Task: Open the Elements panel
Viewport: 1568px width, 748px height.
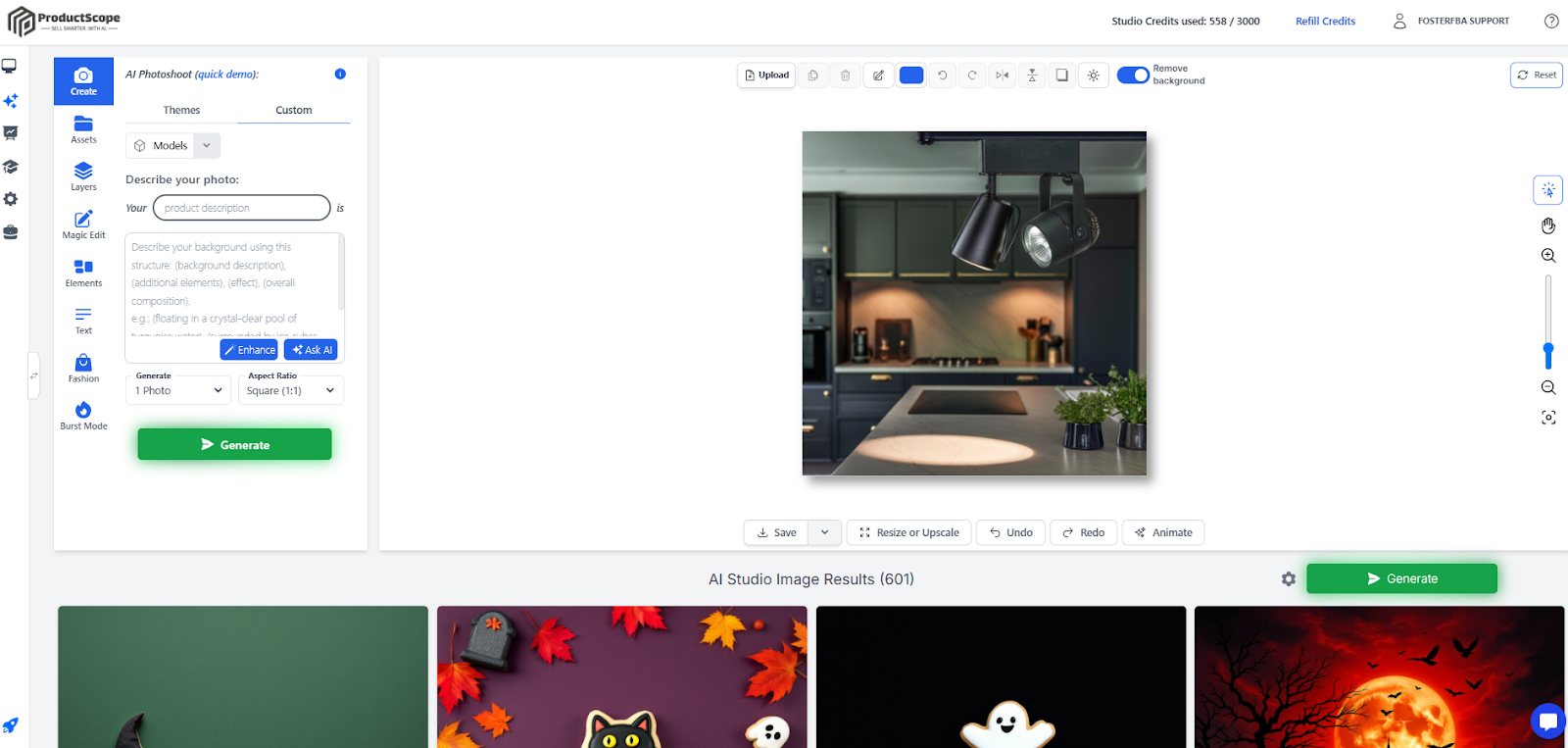Action: pos(83,273)
